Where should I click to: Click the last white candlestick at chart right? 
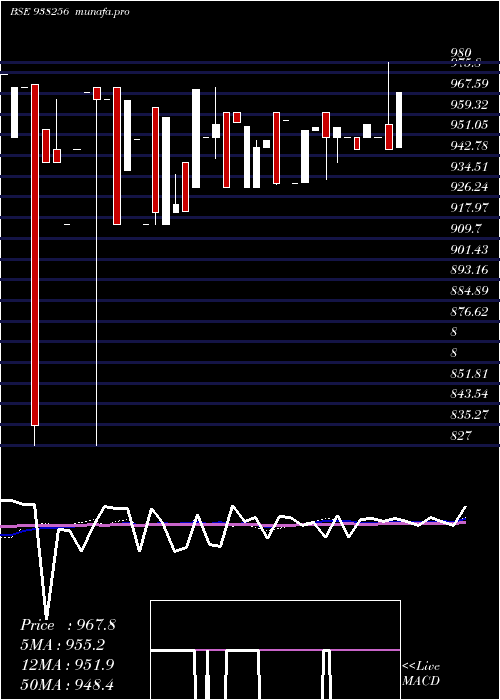tap(399, 120)
